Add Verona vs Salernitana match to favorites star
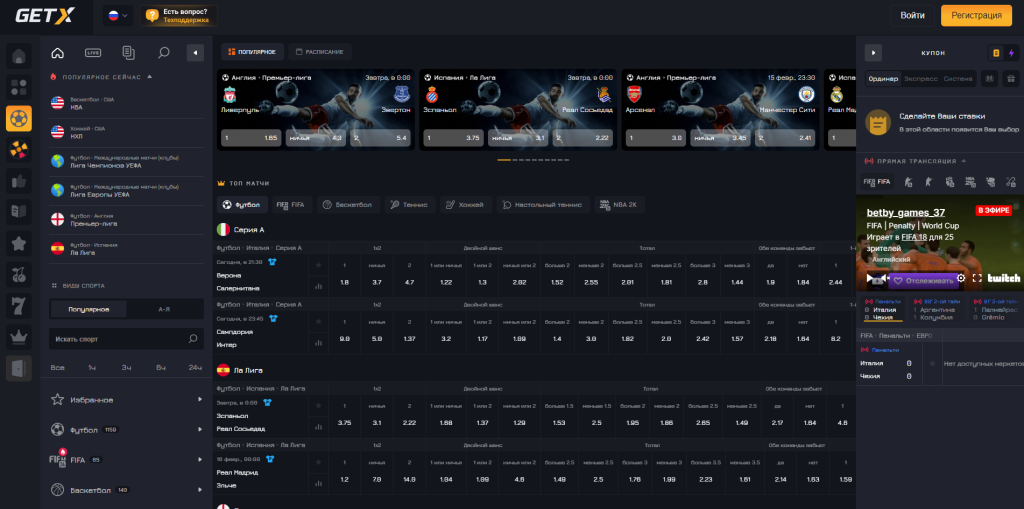 pyautogui.click(x=318, y=265)
